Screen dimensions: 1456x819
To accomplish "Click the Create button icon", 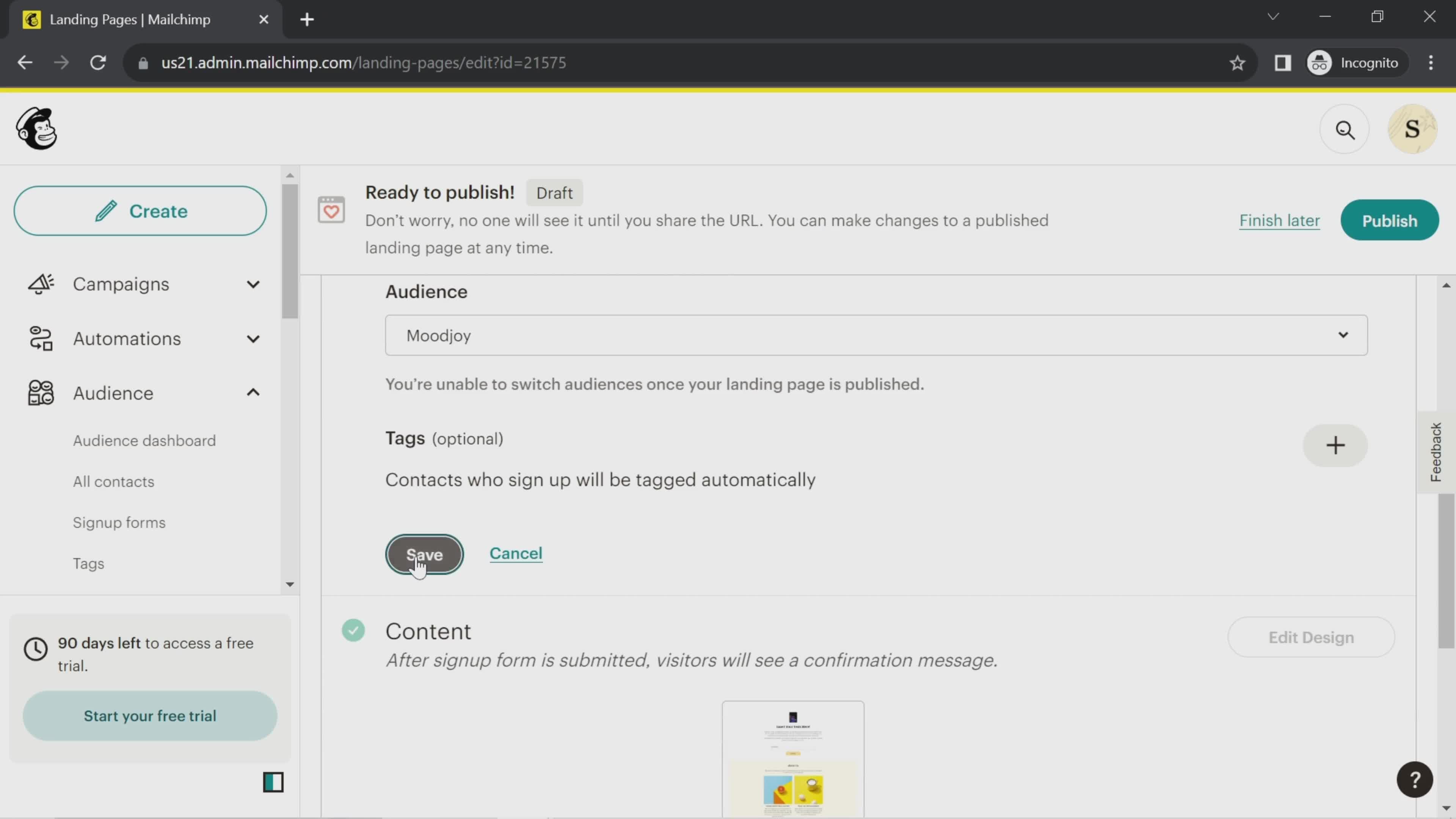I will [x=106, y=211].
